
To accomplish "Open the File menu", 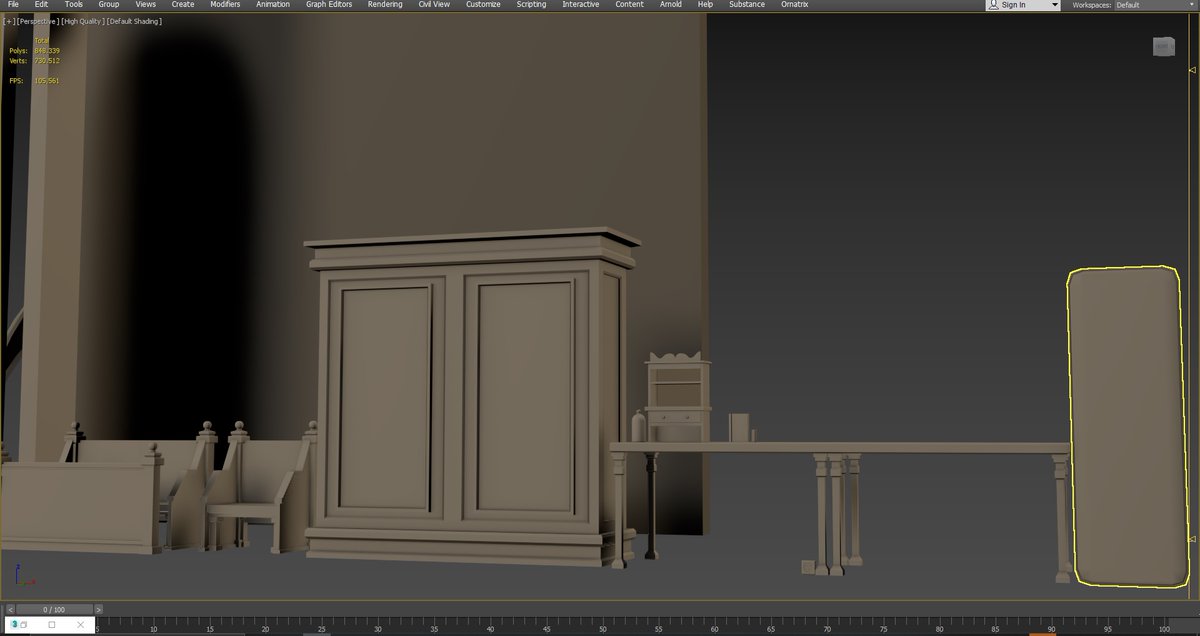I will pyautogui.click(x=13, y=4).
